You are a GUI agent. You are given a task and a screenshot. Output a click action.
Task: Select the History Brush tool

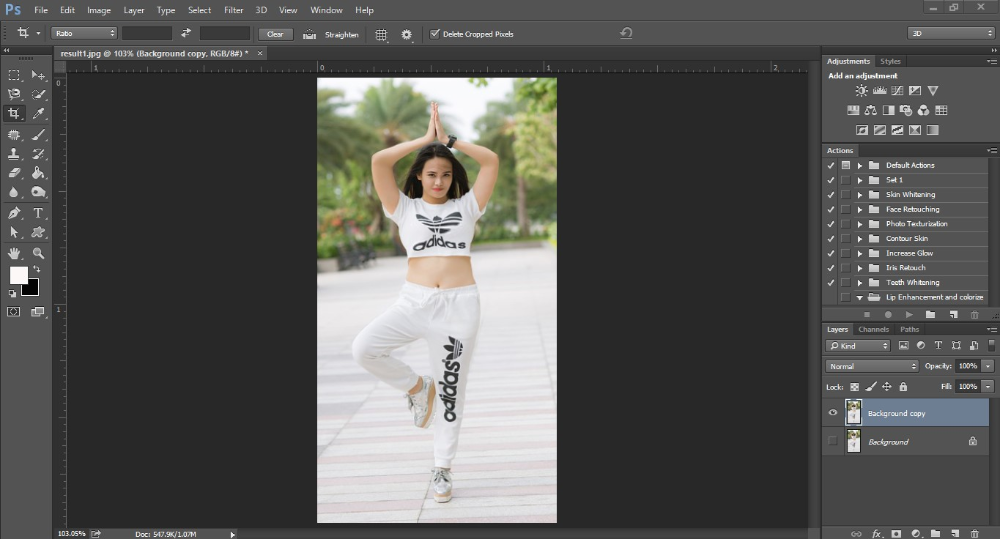pos(38,154)
